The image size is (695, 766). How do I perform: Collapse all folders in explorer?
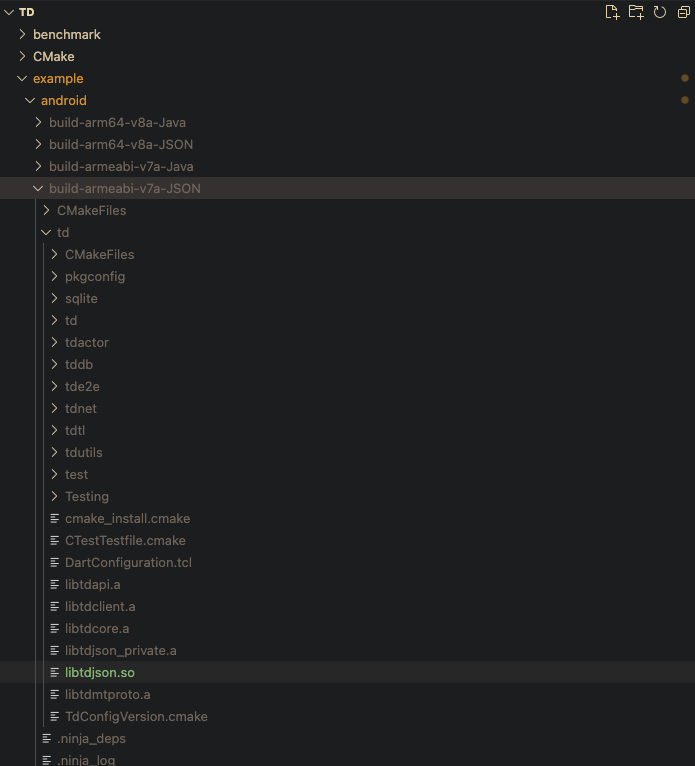click(x=684, y=12)
